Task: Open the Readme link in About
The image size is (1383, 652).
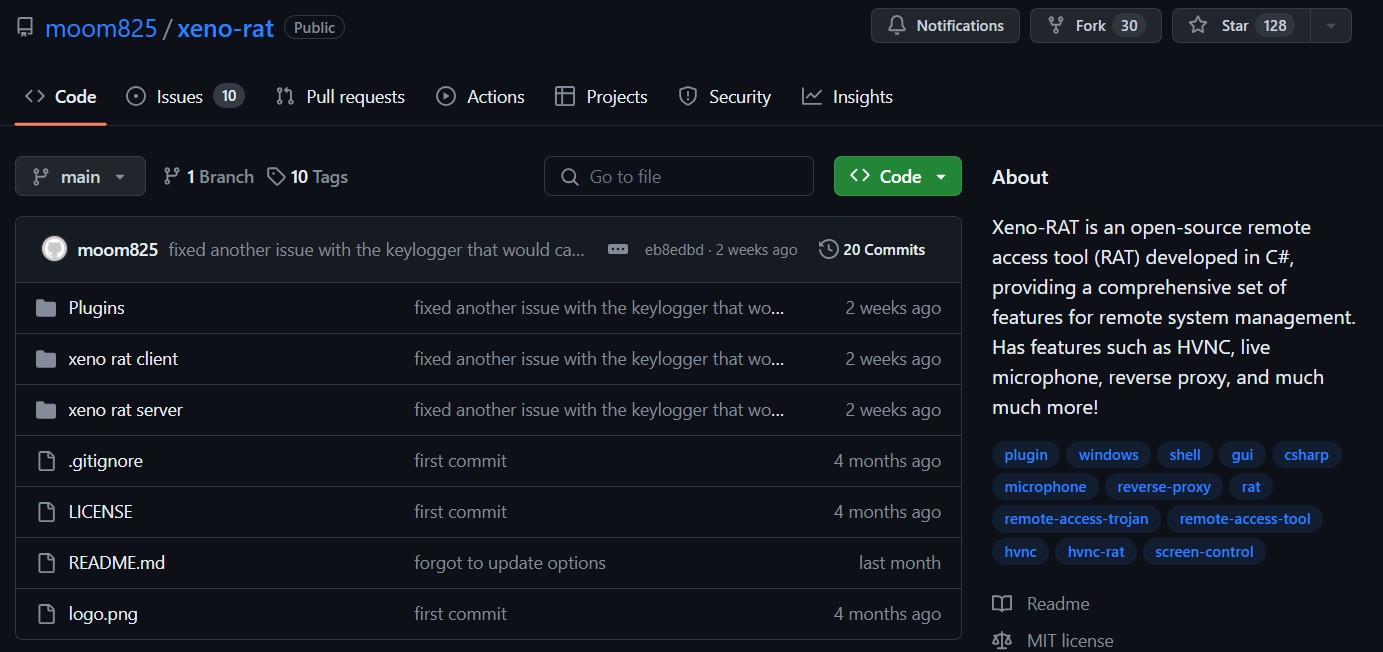Action: coord(1041,604)
